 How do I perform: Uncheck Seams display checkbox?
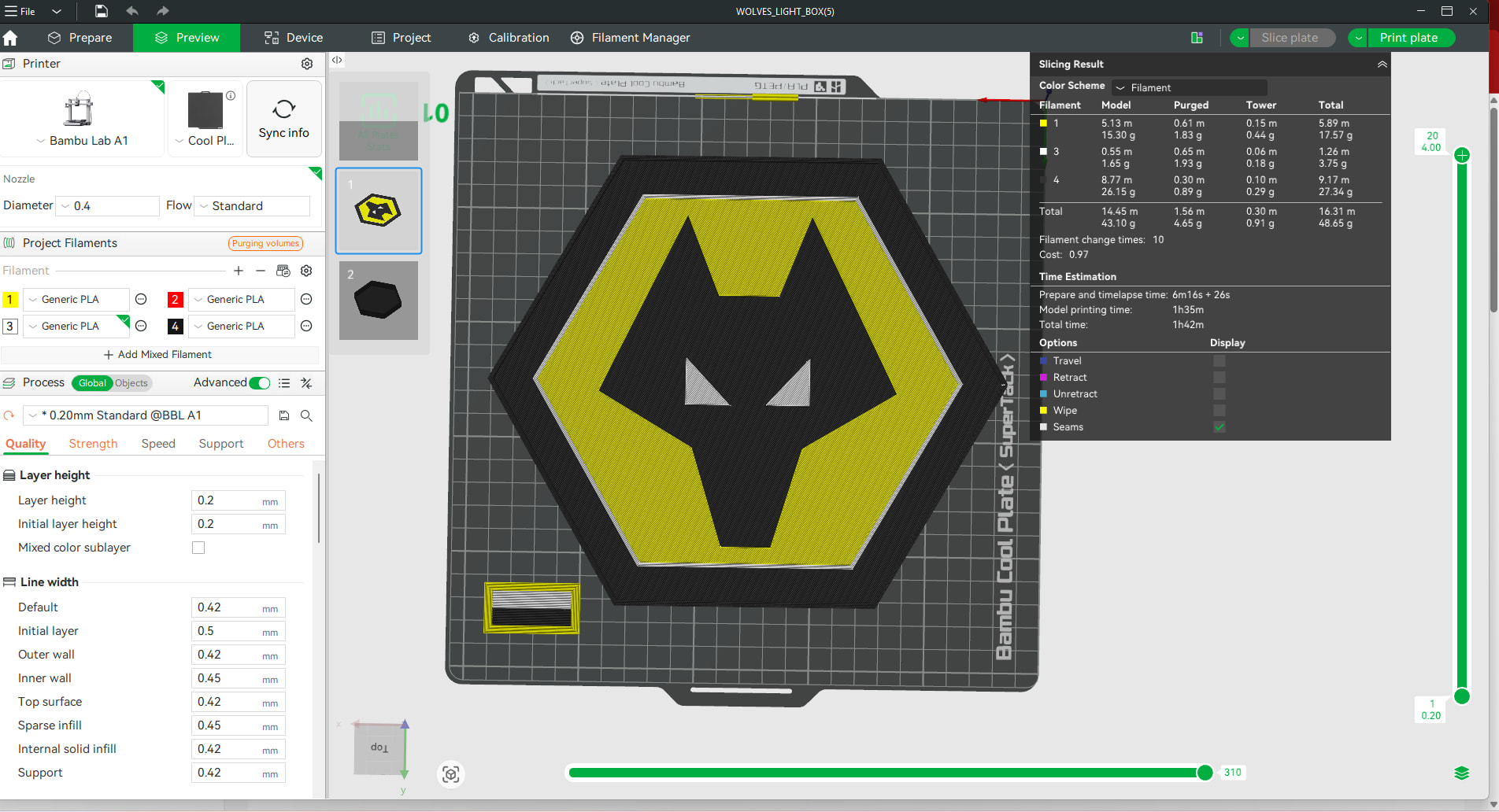1220,427
